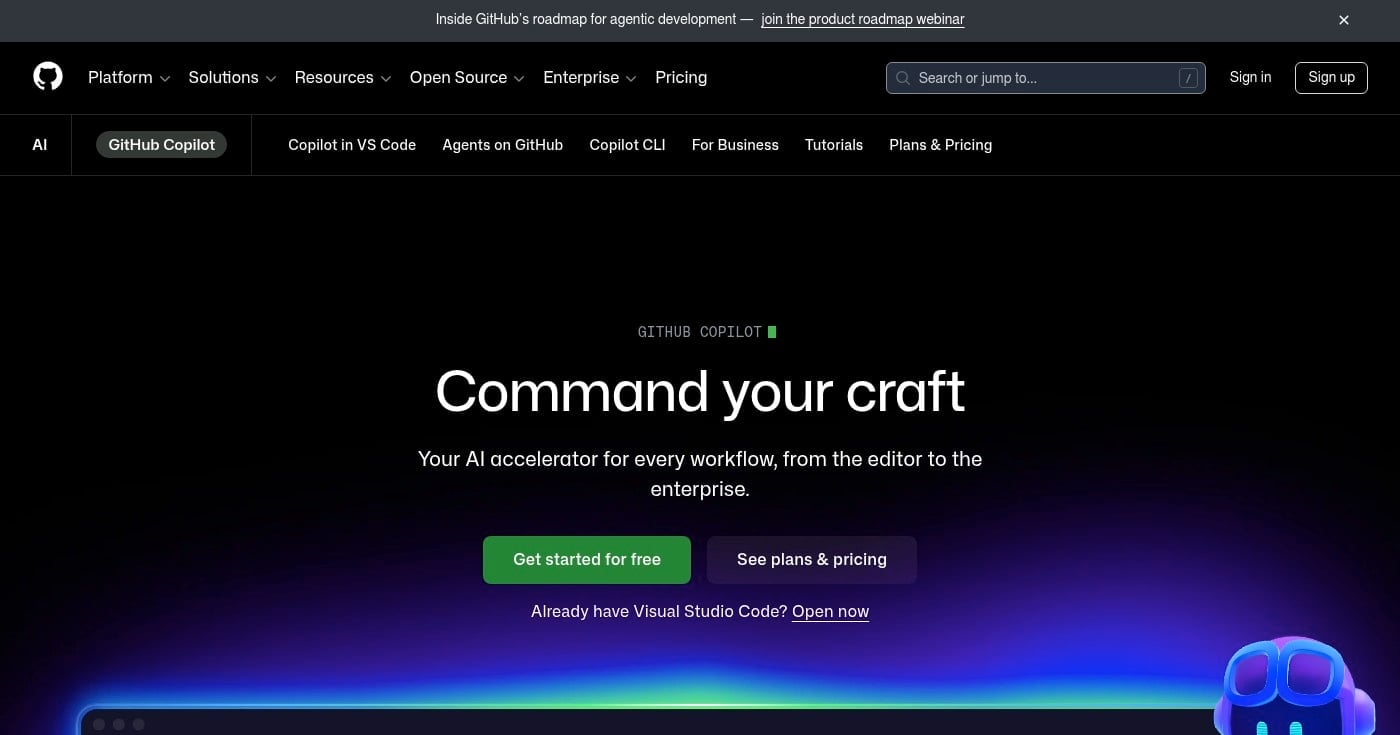
Task: Click See plans & pricing button
Action: (x=812, y=560)
